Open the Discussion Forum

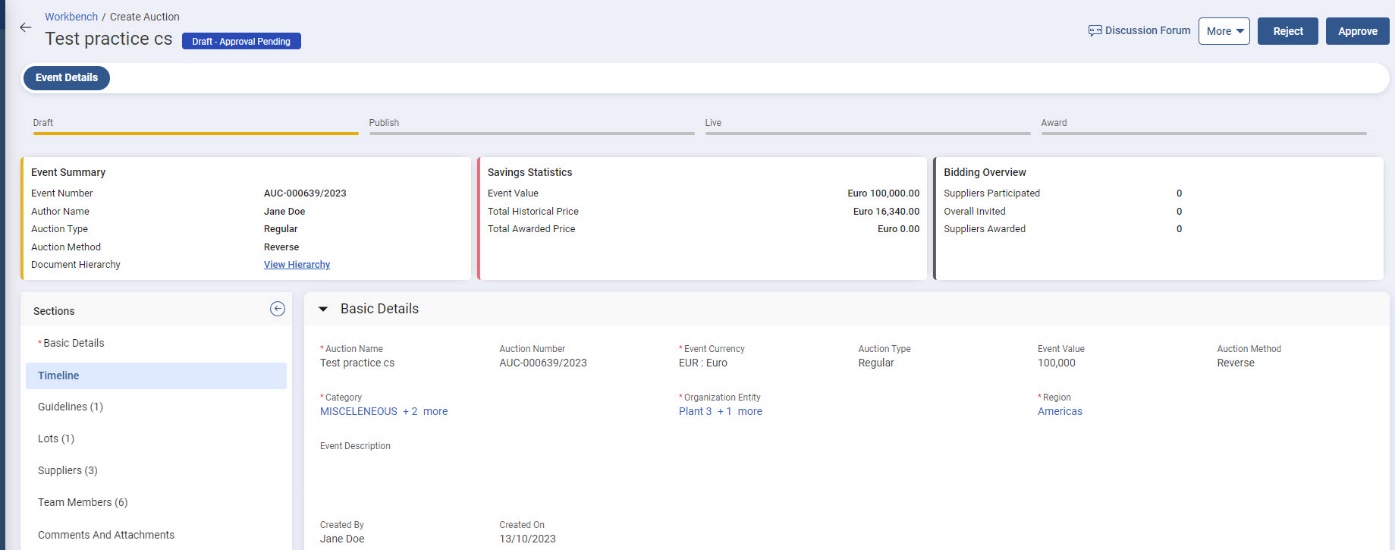[1139, 31]
